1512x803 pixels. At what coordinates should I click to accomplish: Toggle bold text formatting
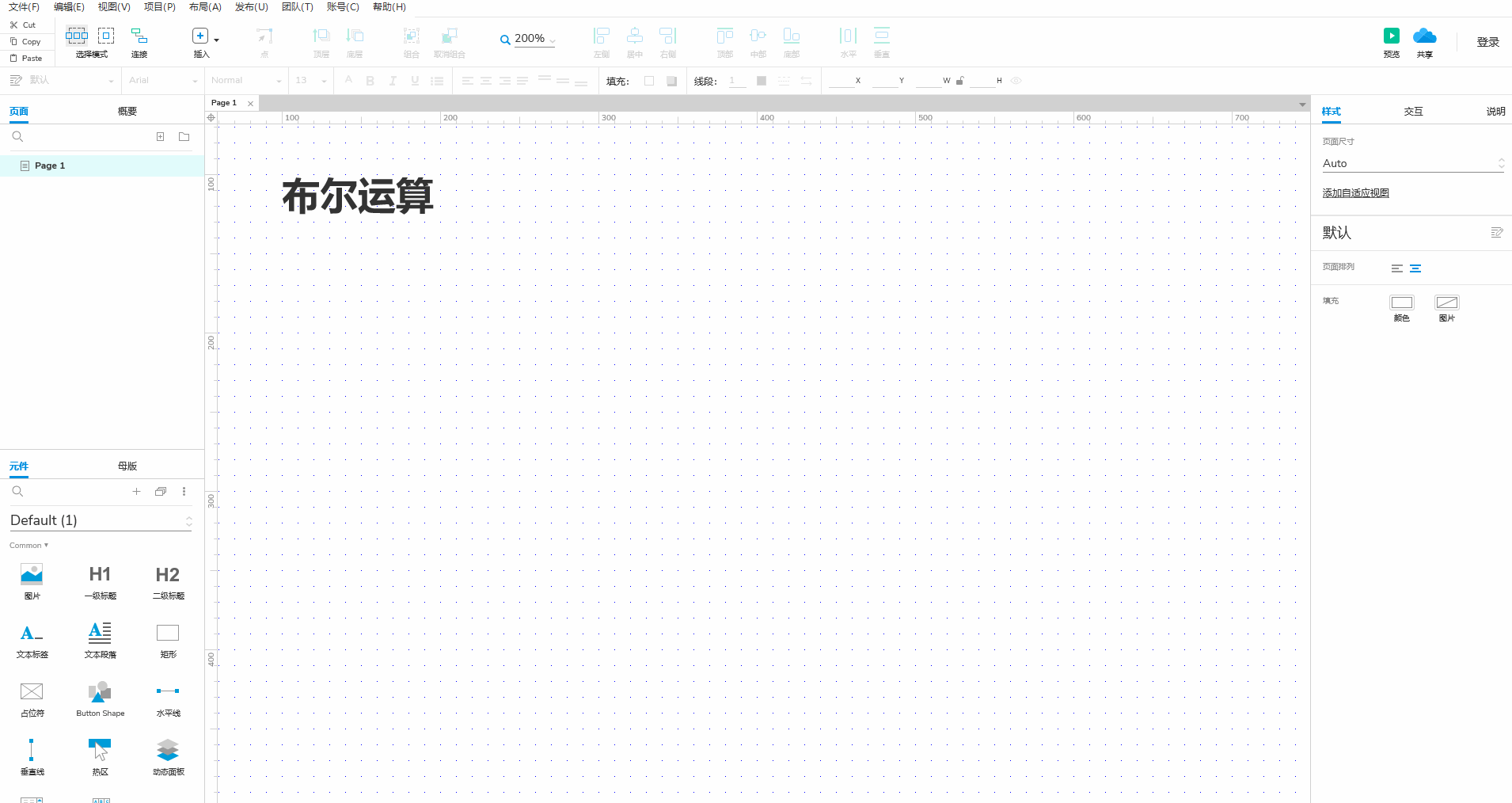(x=370, y=81)
